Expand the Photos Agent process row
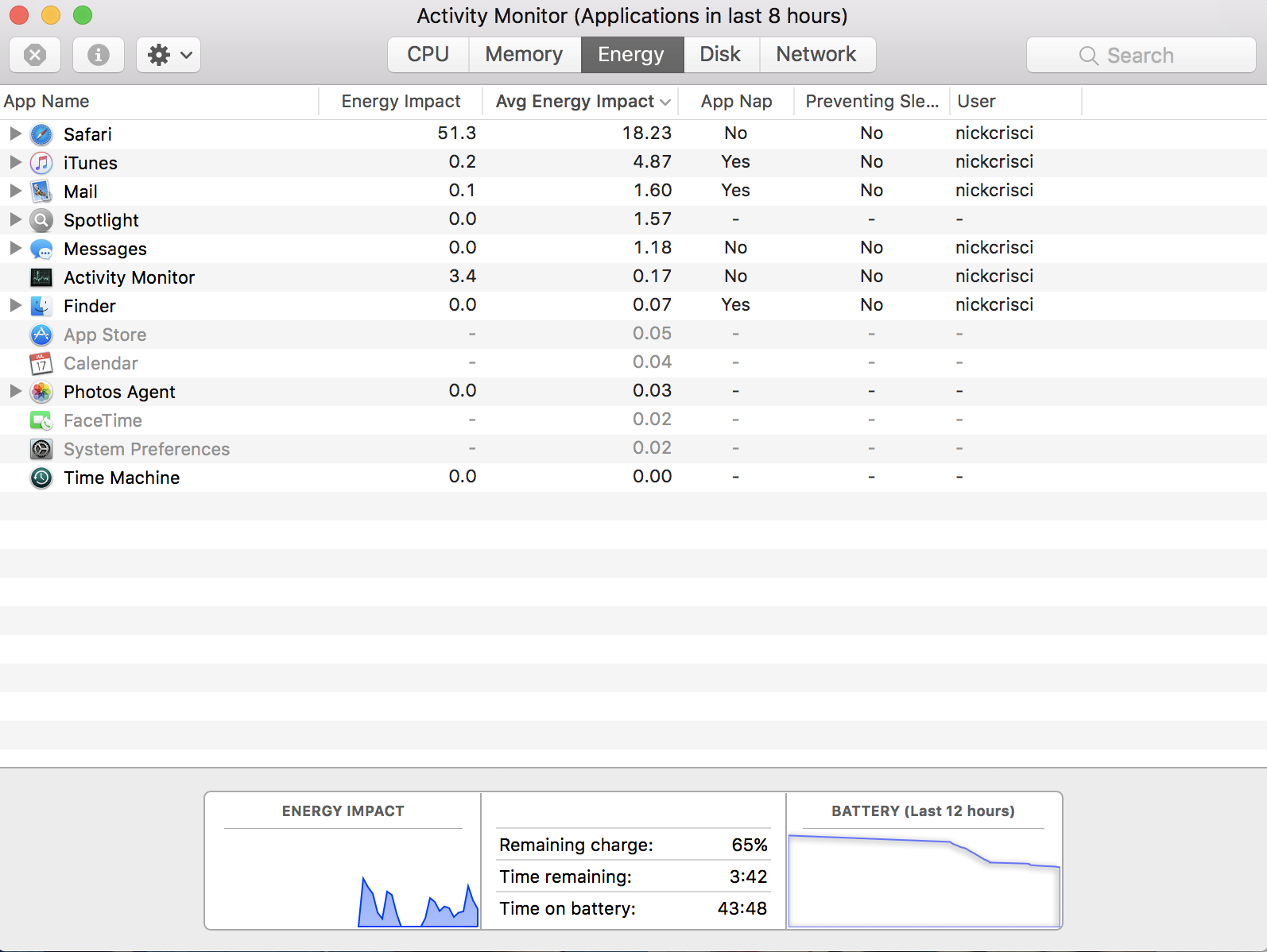Screen dimensions: 1267x952 click(15, 391)
